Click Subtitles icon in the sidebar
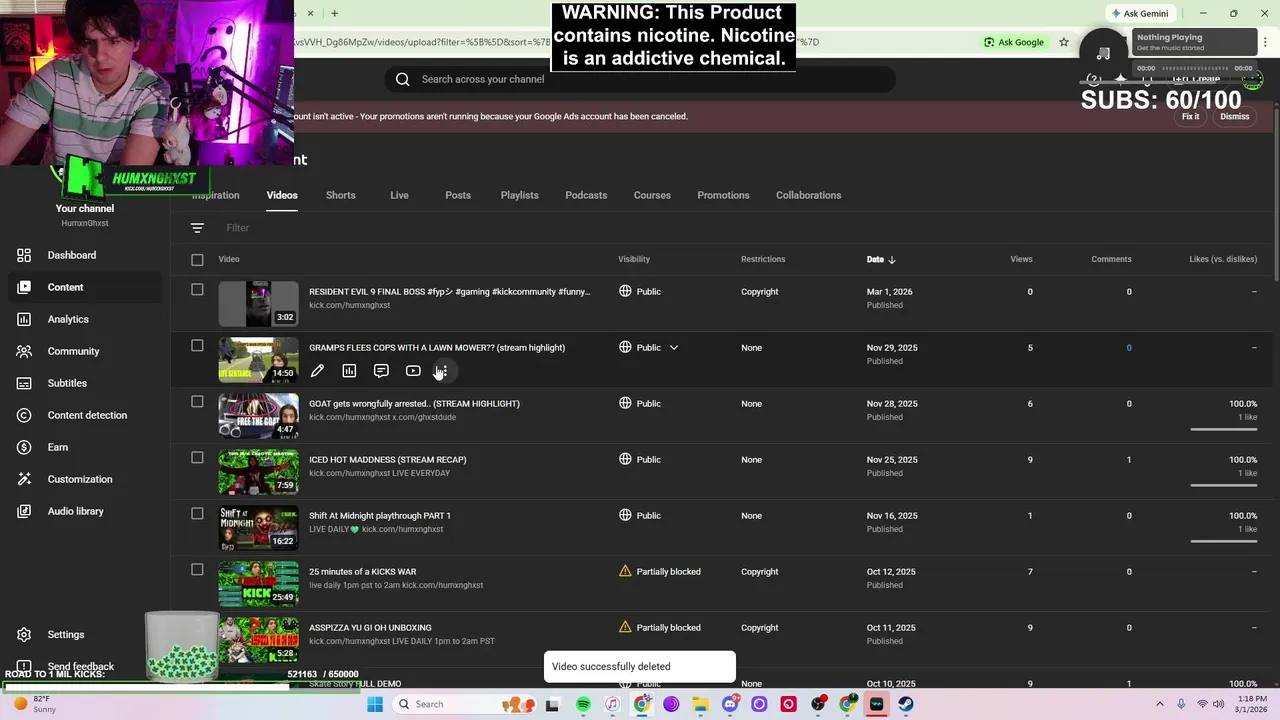 24,383
